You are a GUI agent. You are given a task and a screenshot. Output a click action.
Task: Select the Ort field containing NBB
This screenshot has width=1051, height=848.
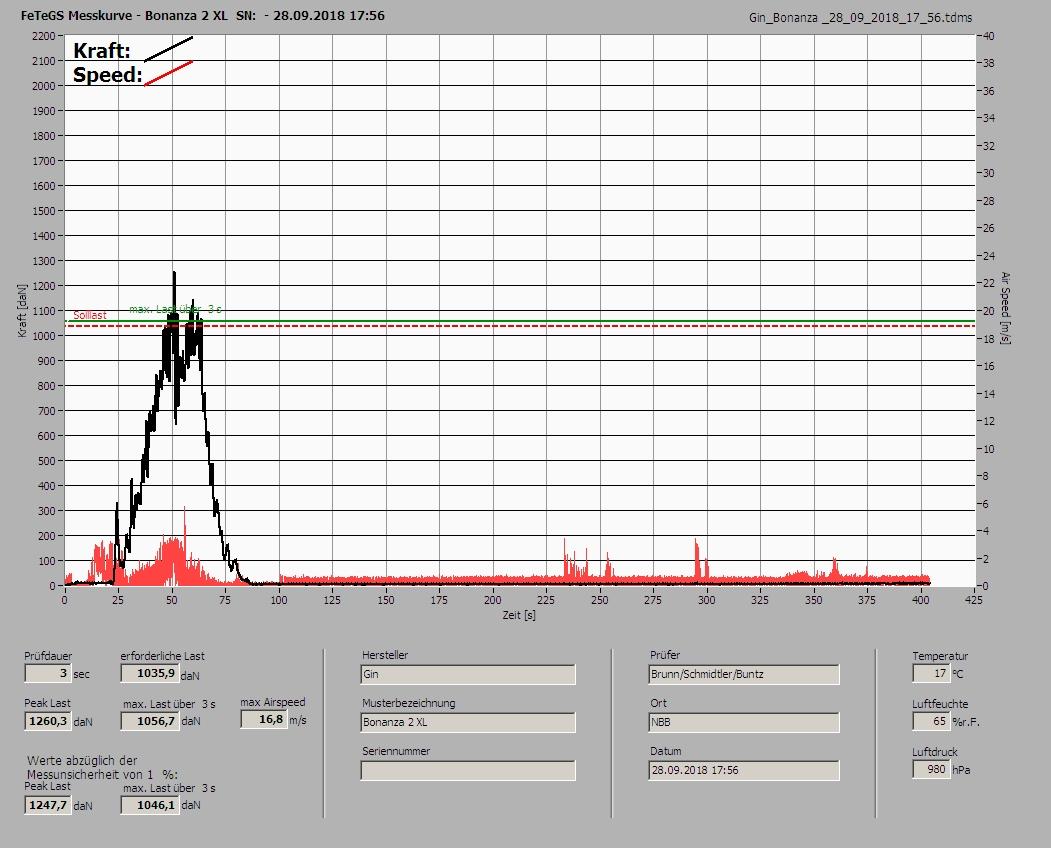[744, 723]
